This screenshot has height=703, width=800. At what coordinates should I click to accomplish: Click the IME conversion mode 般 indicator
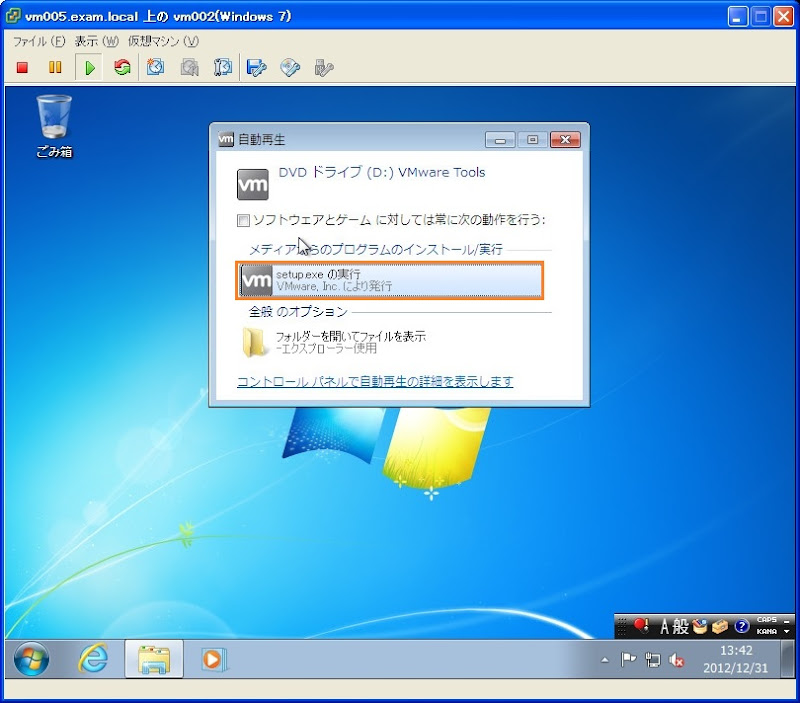tap(681, 626)
